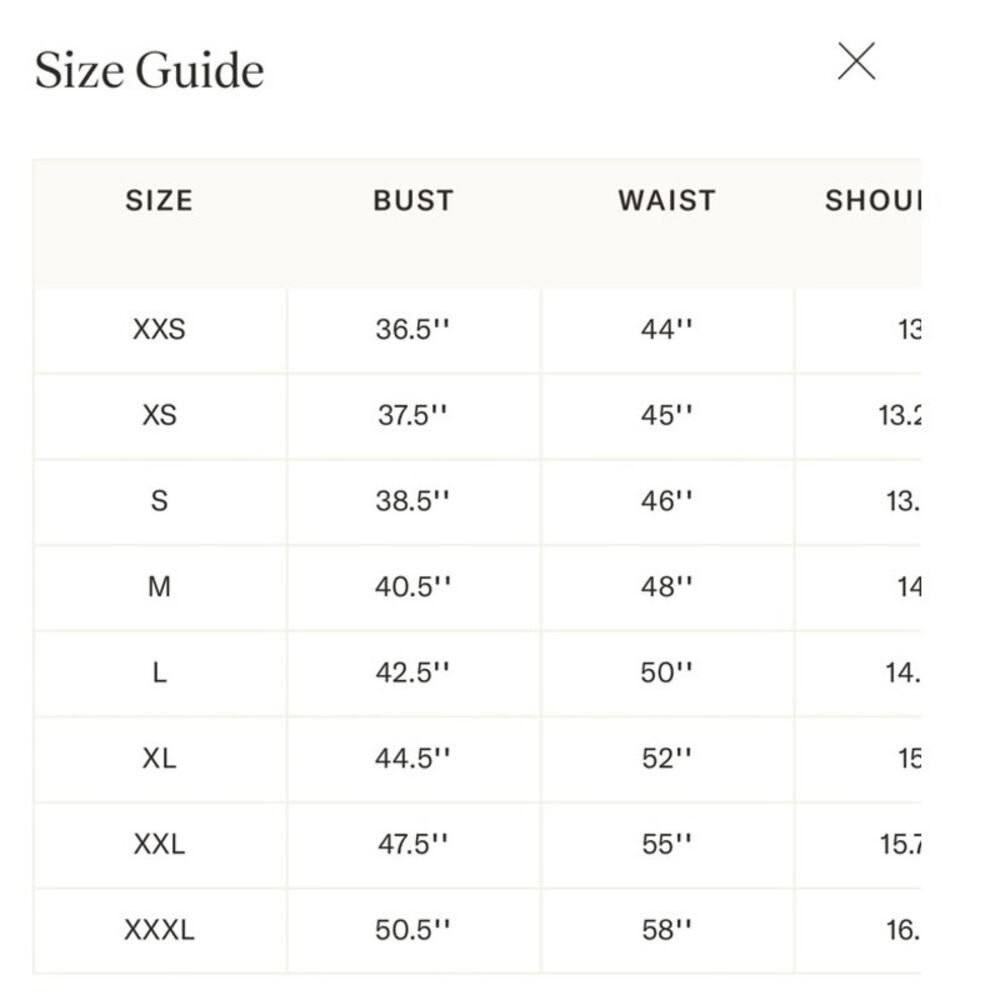Click the Size Guide title text

pyautogui.click(x=149, y=70)
